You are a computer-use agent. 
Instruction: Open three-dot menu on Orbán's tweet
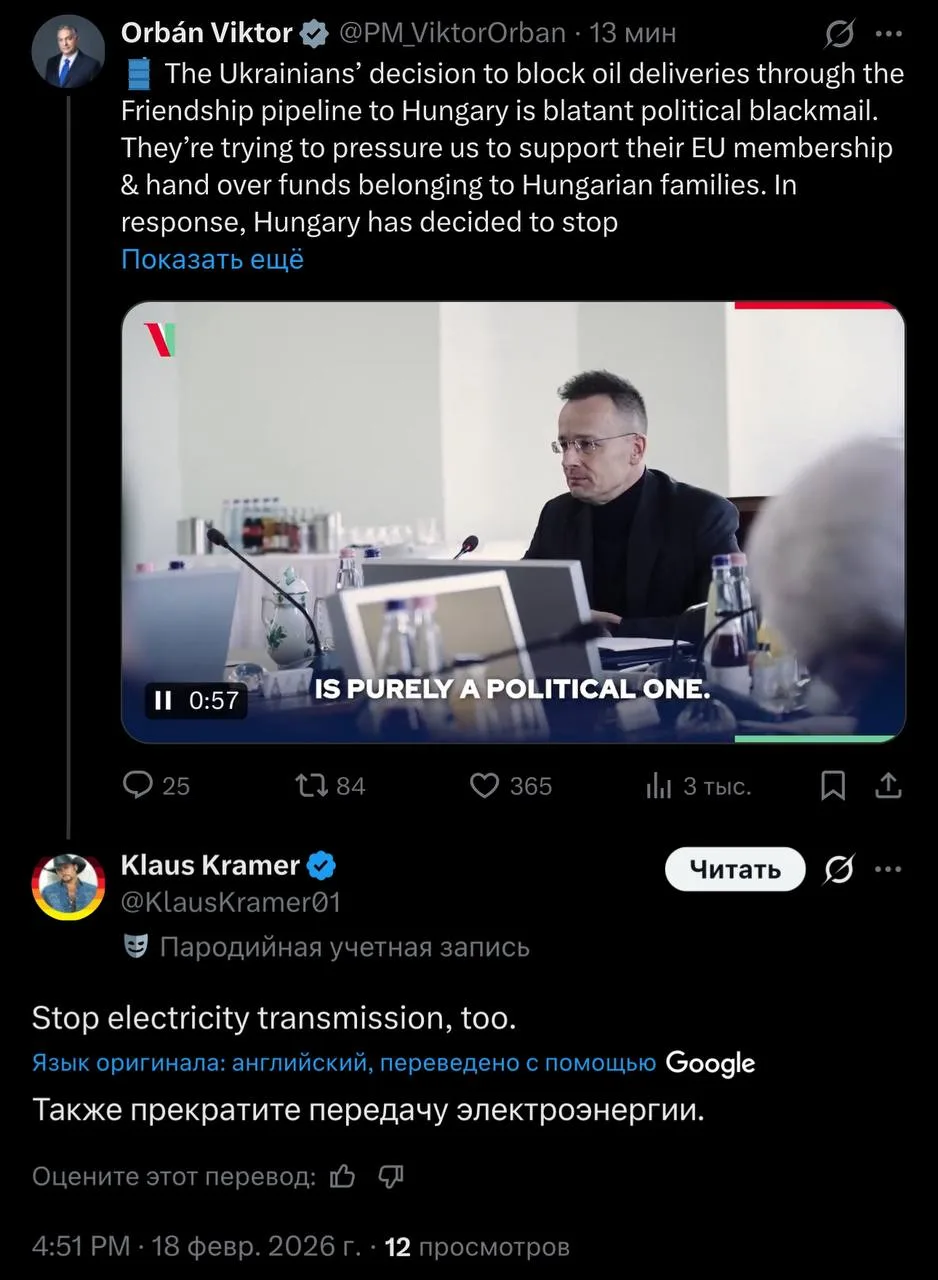(888, 33)
